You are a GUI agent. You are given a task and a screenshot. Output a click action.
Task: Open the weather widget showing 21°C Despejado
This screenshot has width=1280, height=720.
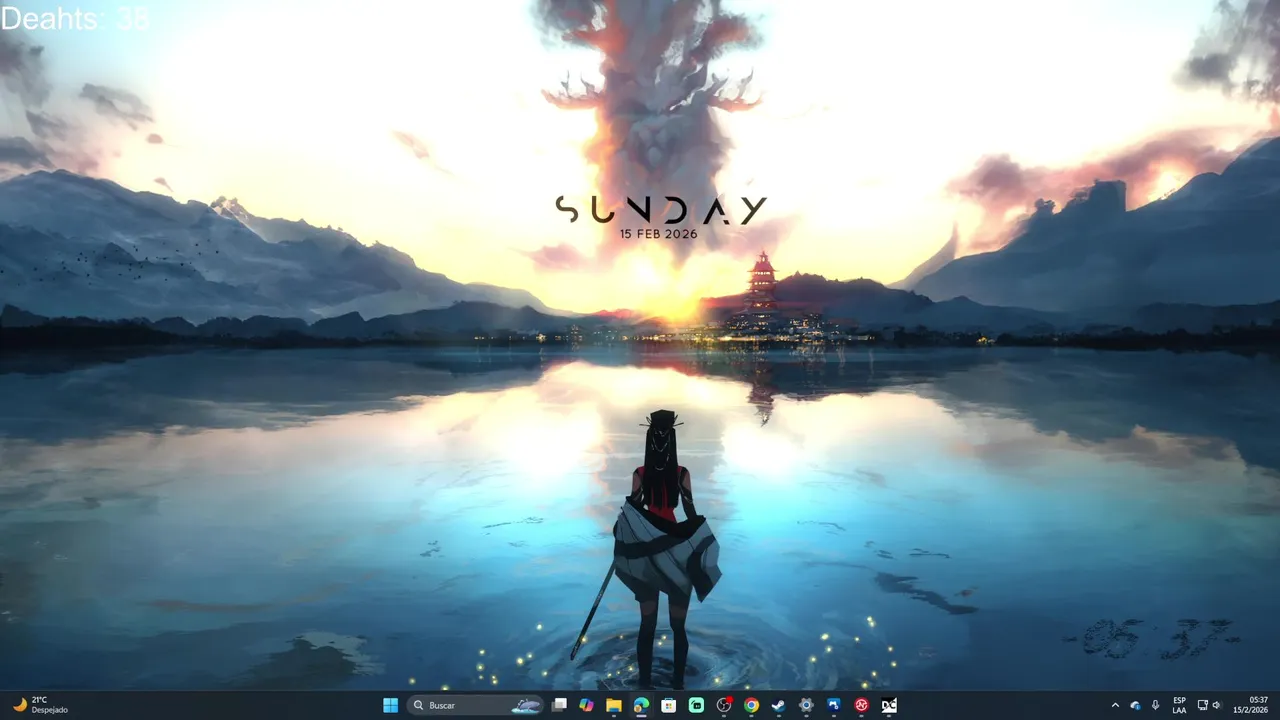click(x=40, y=705)
